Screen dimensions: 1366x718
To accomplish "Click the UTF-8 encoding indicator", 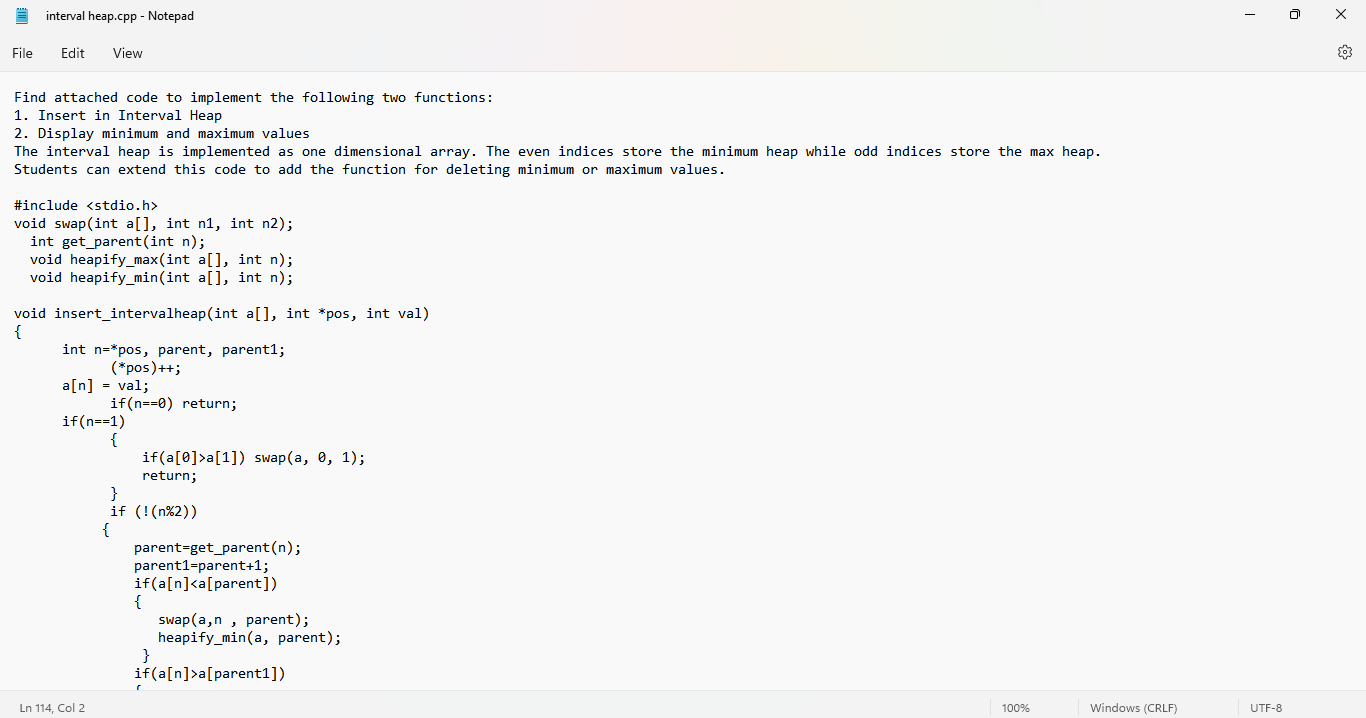I will (x=1266, y=707).
